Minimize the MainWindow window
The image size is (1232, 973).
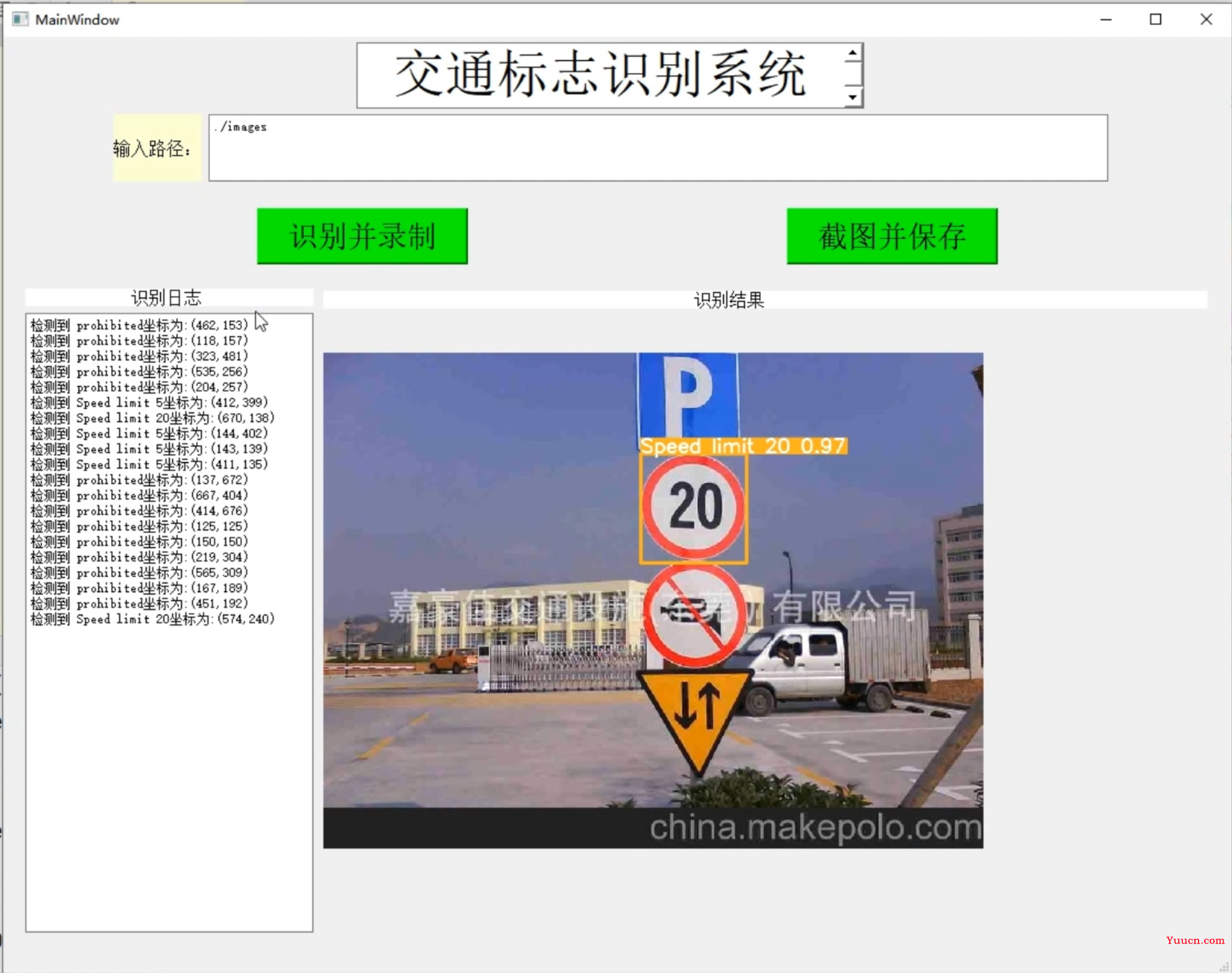click(1106, 20)
